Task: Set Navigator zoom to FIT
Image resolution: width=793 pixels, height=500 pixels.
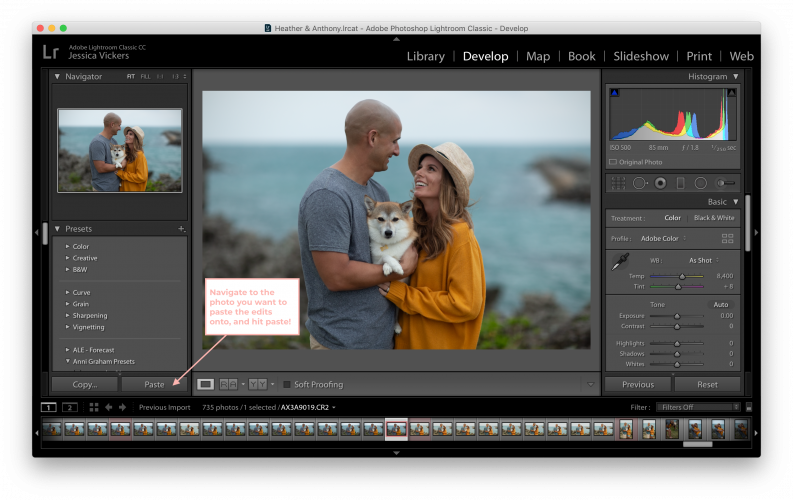Action: coord(131,77)
